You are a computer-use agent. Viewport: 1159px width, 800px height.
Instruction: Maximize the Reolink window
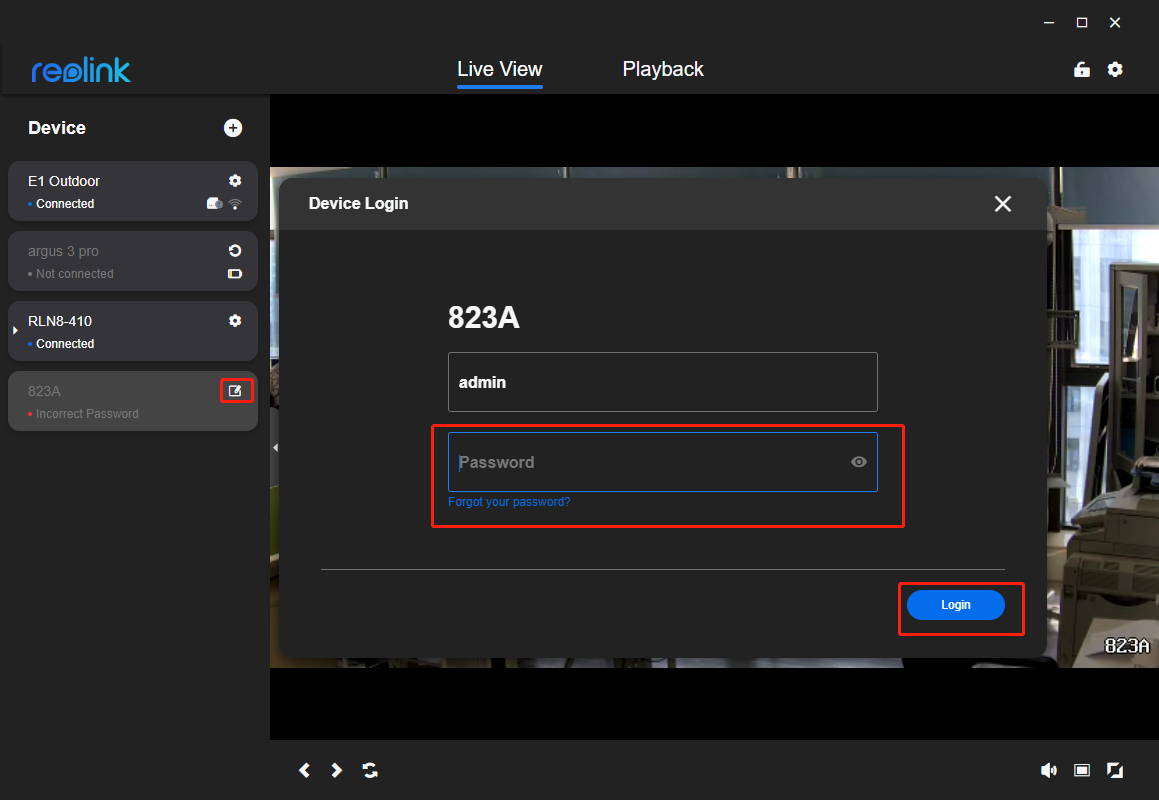click(1081, 23)
